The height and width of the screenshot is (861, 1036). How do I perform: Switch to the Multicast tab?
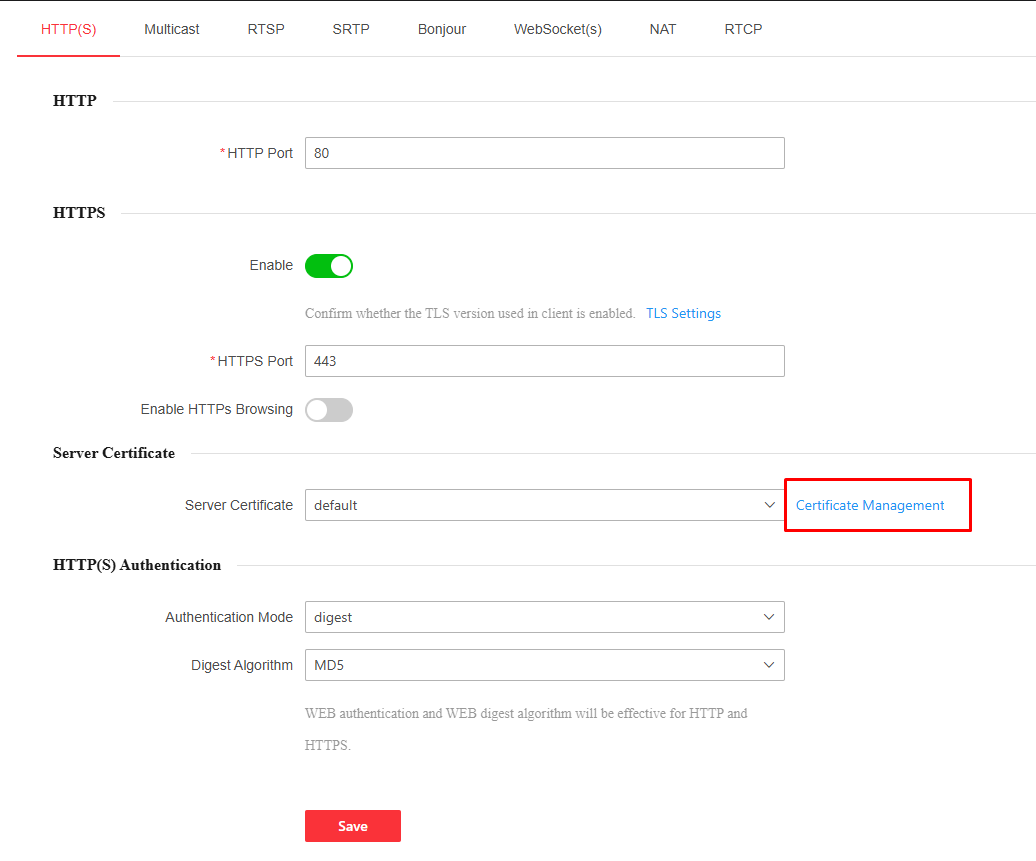coord(171,29)
